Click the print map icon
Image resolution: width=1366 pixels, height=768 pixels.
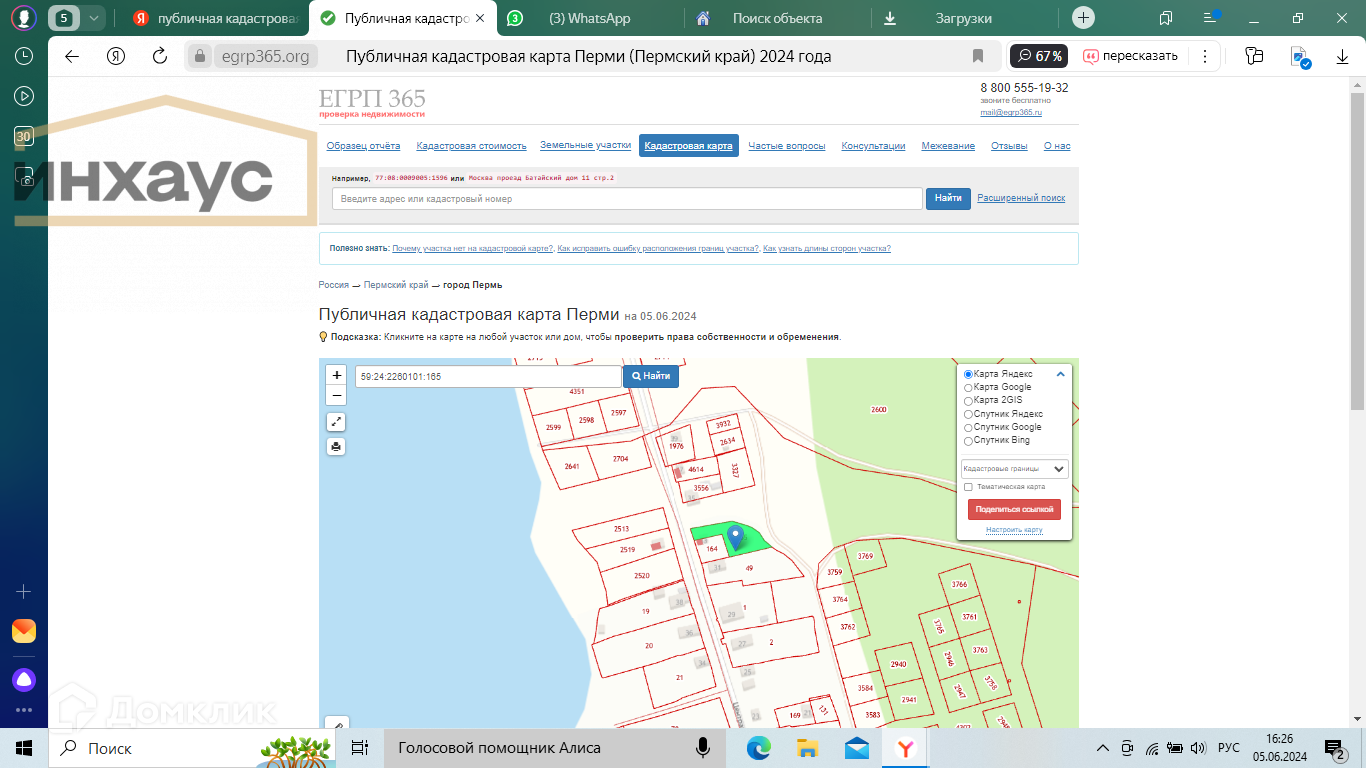click(337, 447)
